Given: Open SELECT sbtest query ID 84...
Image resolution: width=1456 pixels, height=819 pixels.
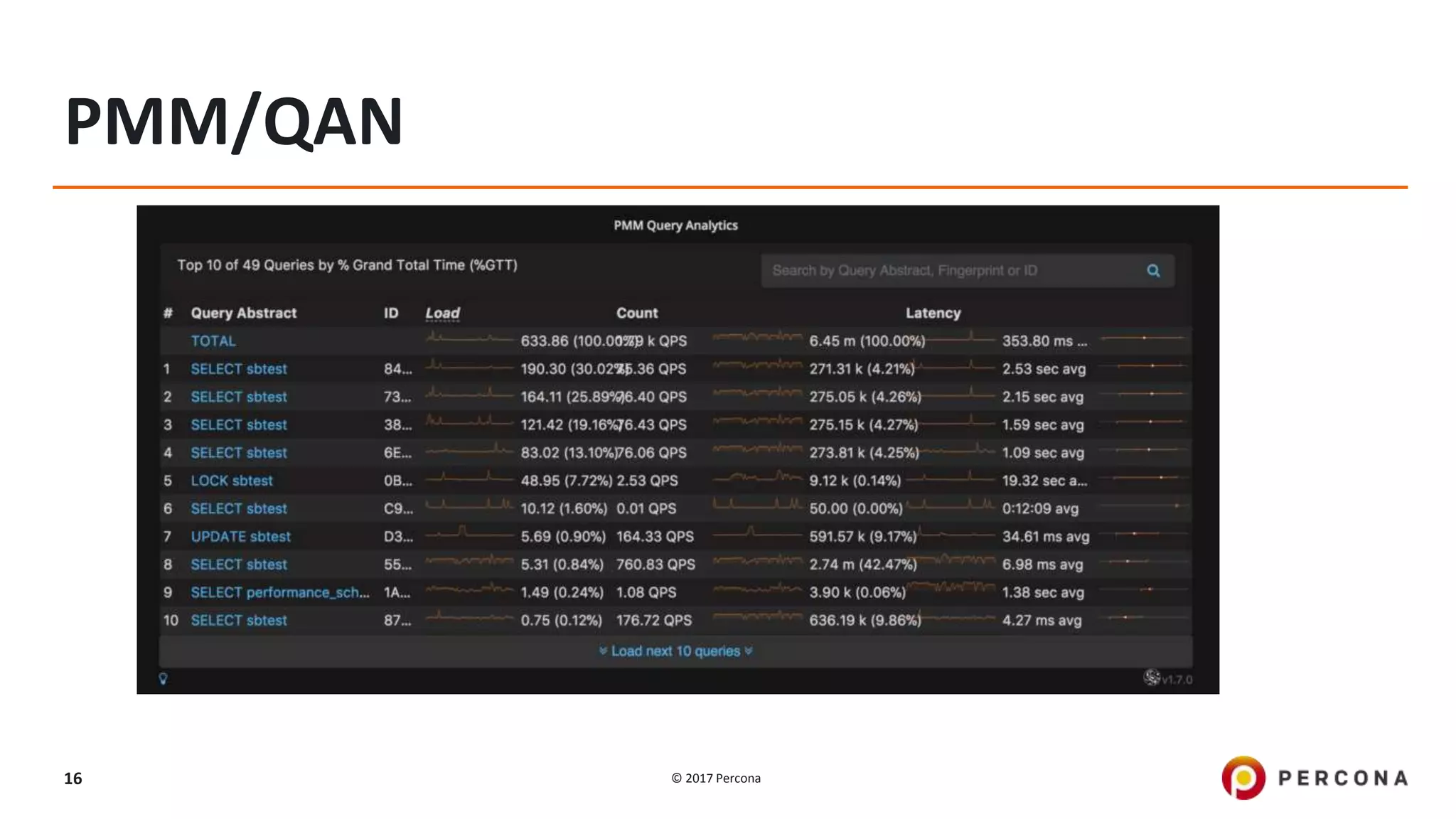Looking at the screenshot, I should tap(239, 369).
